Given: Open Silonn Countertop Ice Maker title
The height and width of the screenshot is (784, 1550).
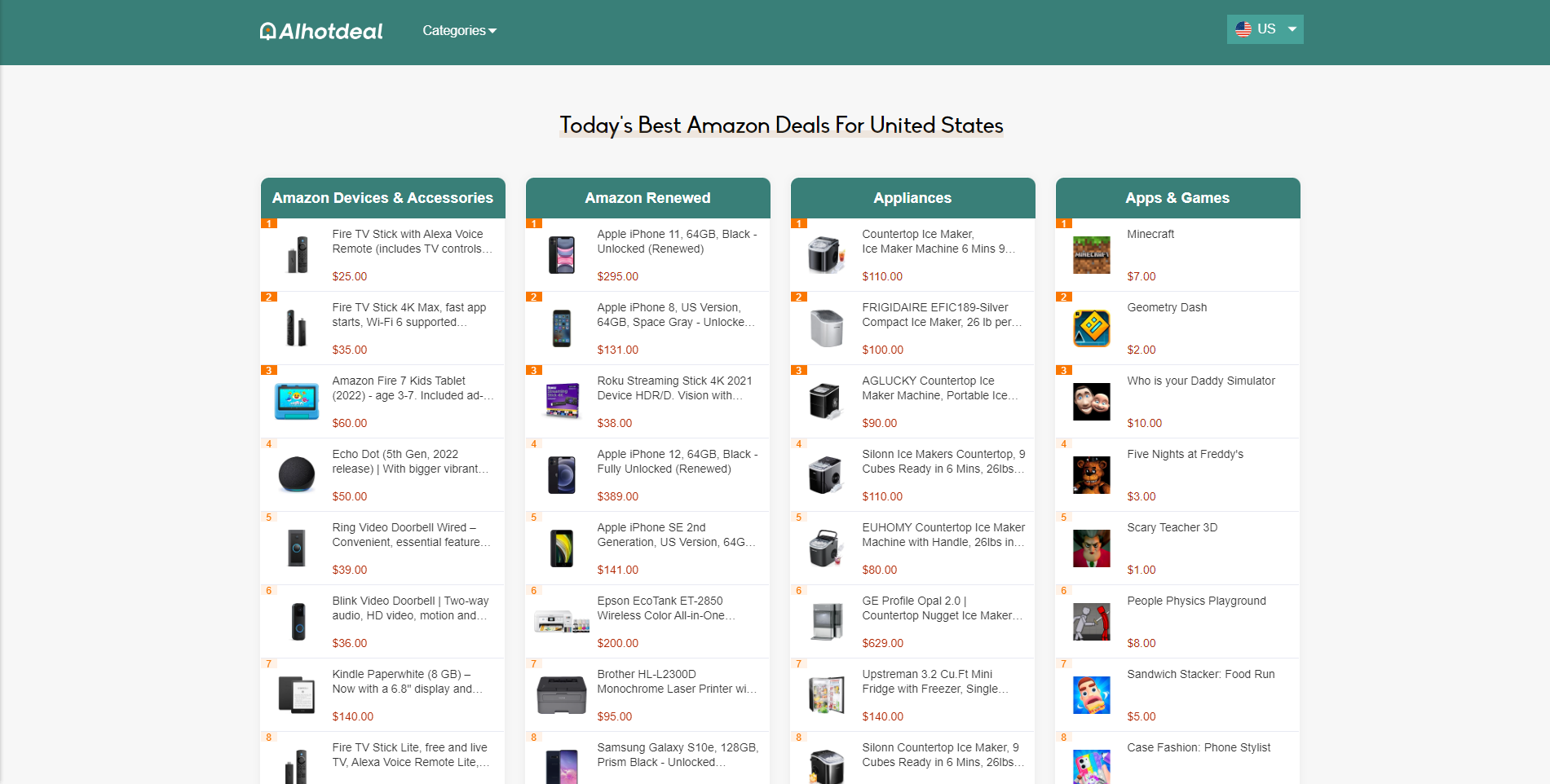Looking at the screenshot, I should [x=943, y=755].
